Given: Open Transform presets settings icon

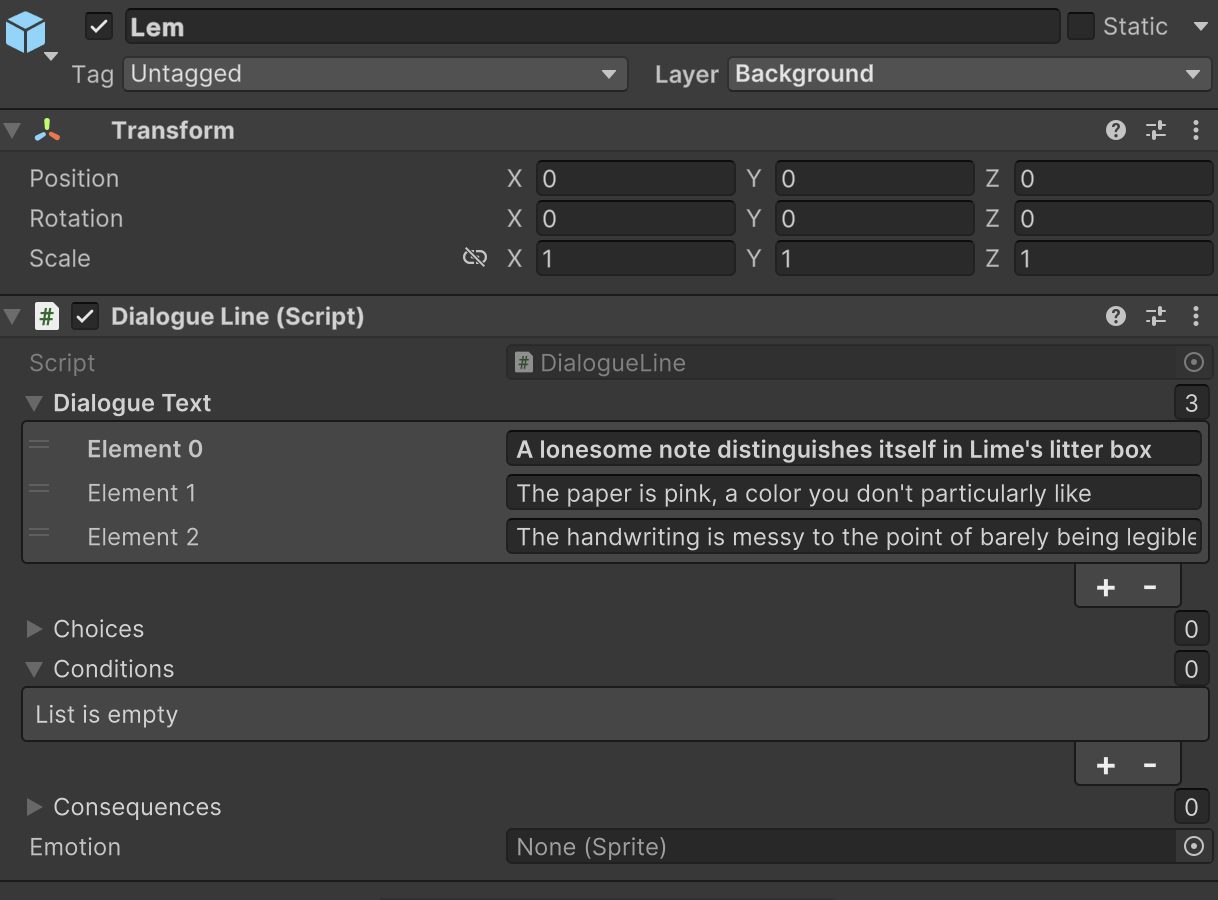Looking at the screenshot, I should point(1156,130).
